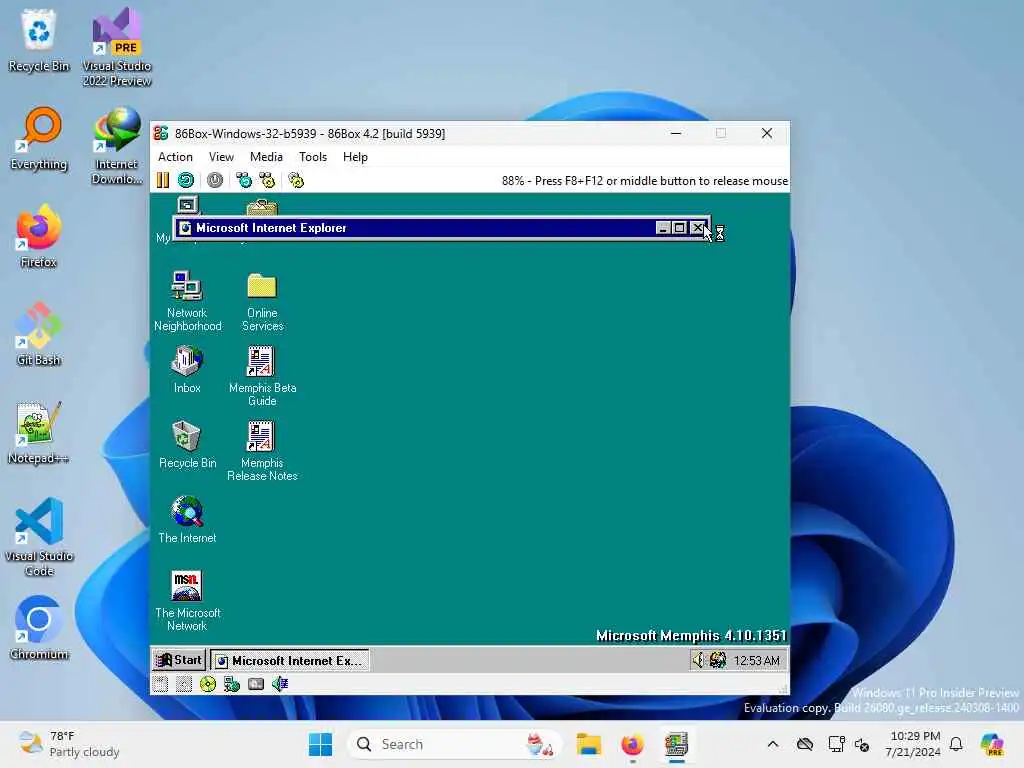Send Ctrl+Alt+Del via toolbar icon
The height and width of the screenshot is (768, 1024).
click(x=244, y=180)
